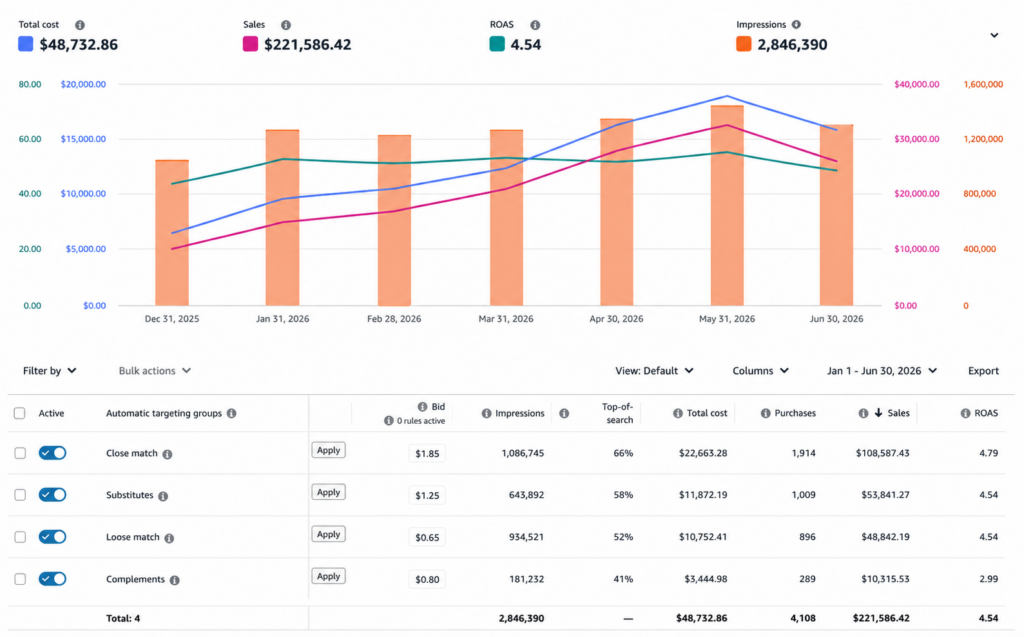1024x637 pixels.
Task: Click the orange Impressions color swatch
Action: coord(744,44)
